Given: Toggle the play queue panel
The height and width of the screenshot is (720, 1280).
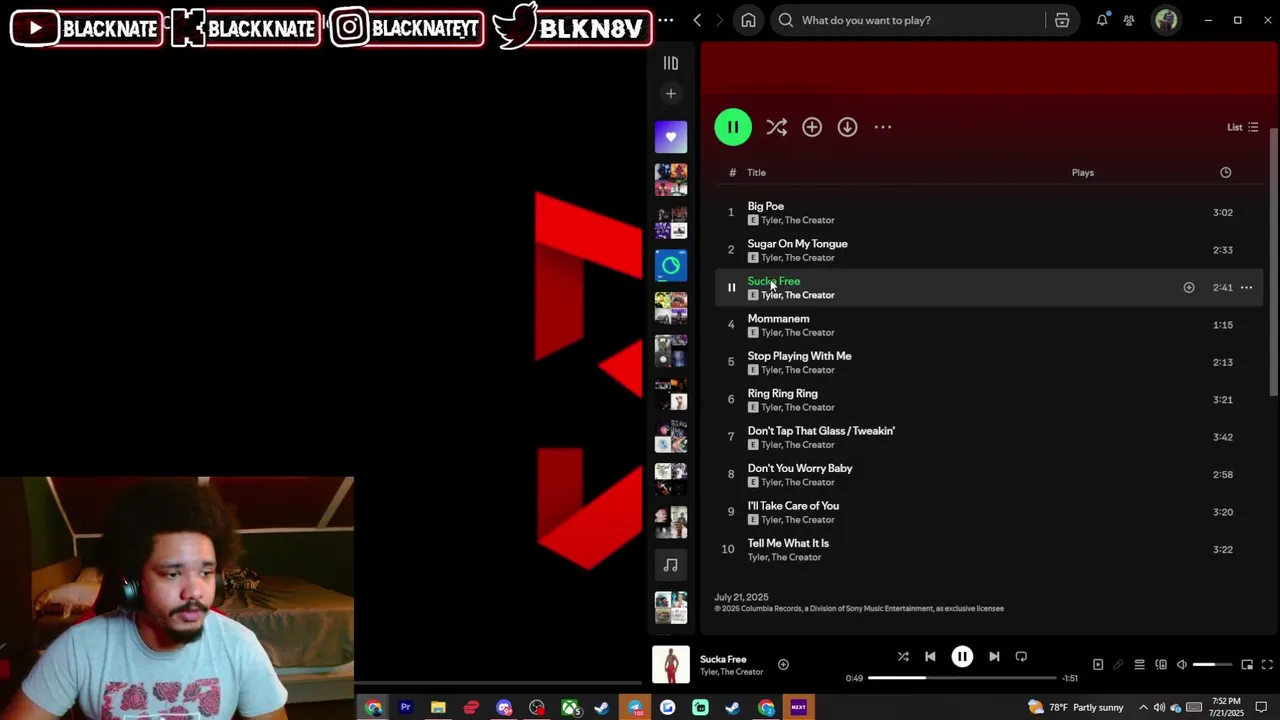Looking at the screenshot, I should [x=1139, y=665].
